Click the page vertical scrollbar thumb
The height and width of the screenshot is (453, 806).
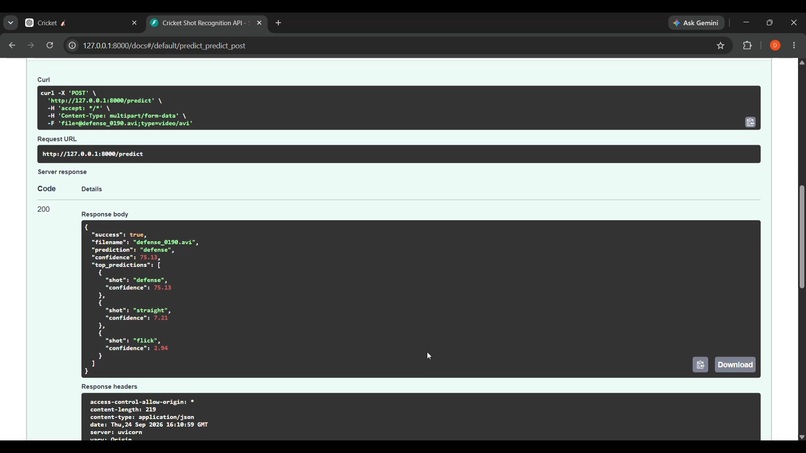[801, 237]
